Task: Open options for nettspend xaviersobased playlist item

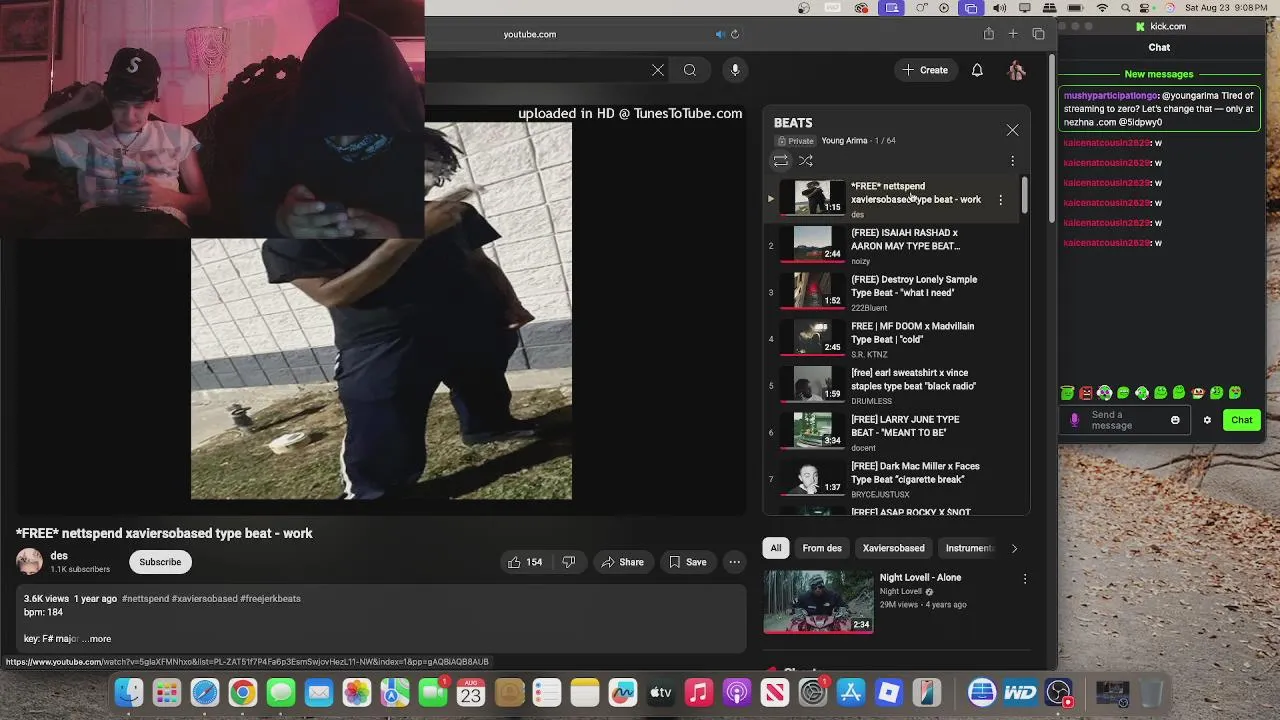Action: pyautogui.click(x=1000, y=199)
